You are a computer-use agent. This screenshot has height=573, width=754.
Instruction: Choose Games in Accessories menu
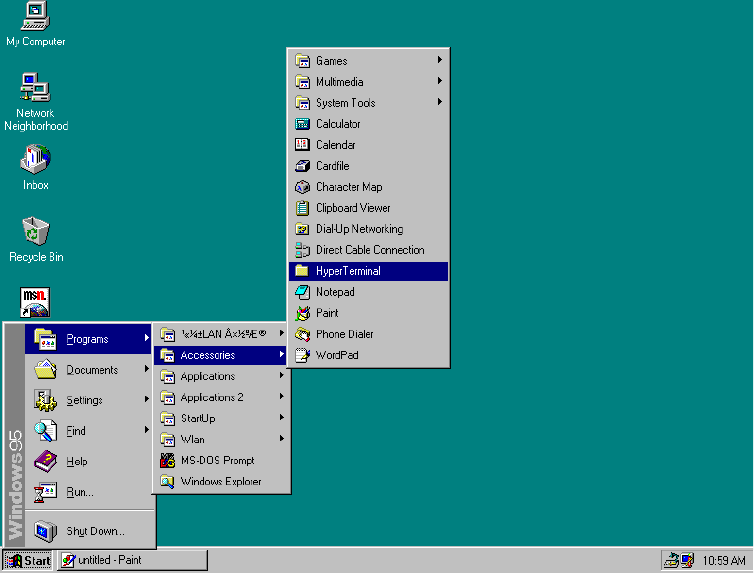pos(368,61)
